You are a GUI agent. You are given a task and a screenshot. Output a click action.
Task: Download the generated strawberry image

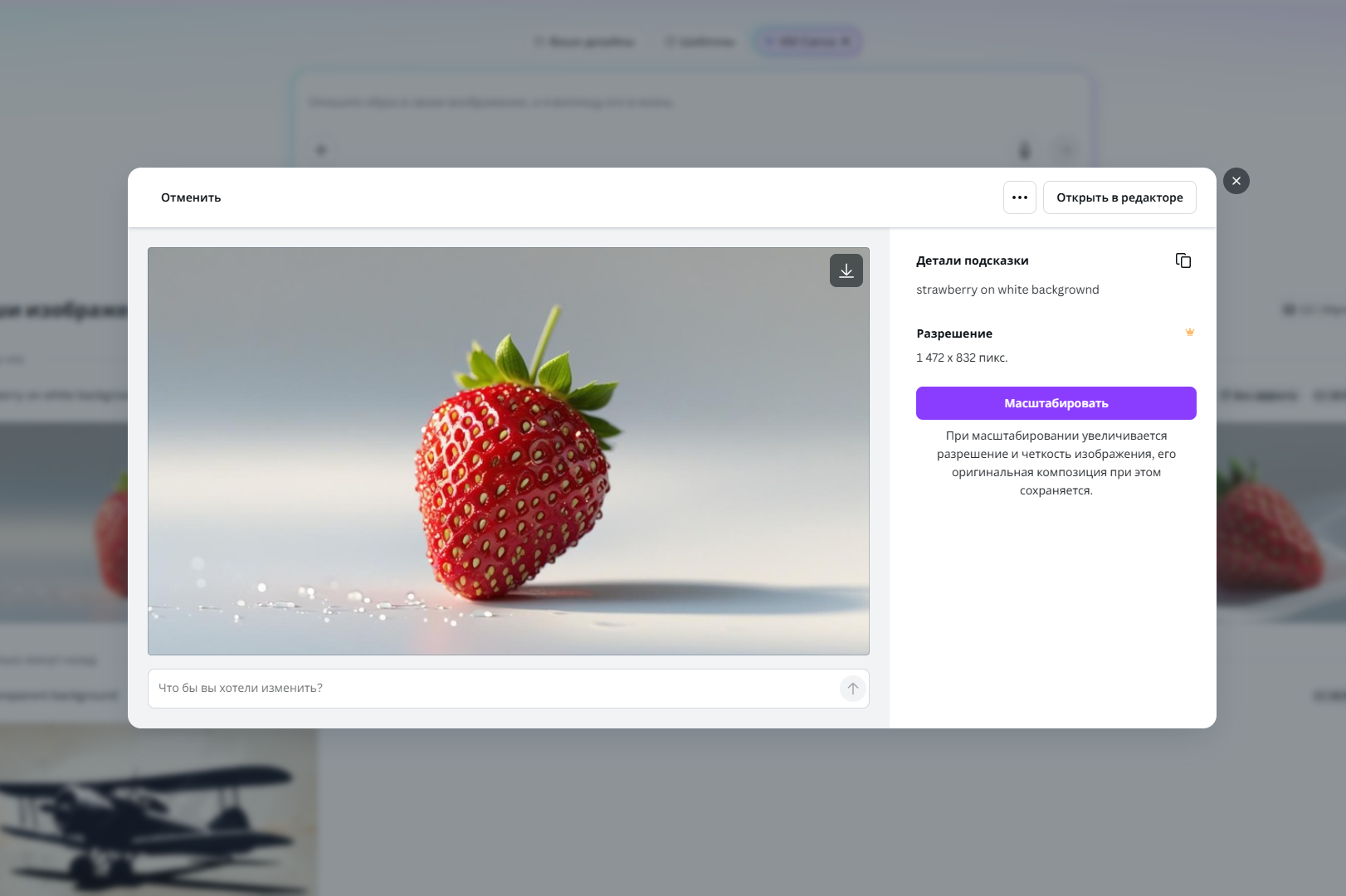tap(846, 270)
